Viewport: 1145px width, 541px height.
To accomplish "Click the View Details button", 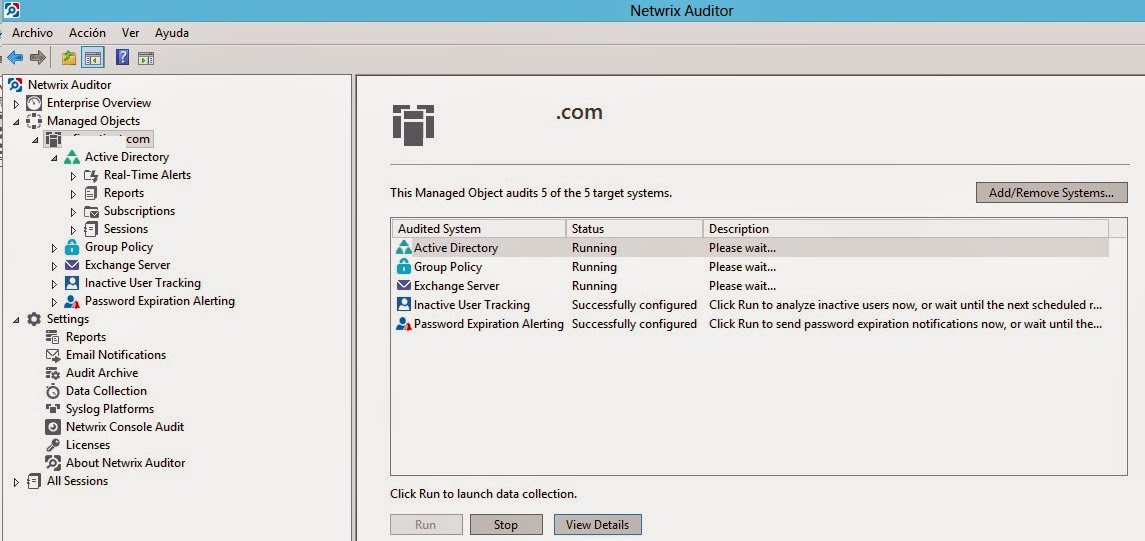I will tap(597, 525).
